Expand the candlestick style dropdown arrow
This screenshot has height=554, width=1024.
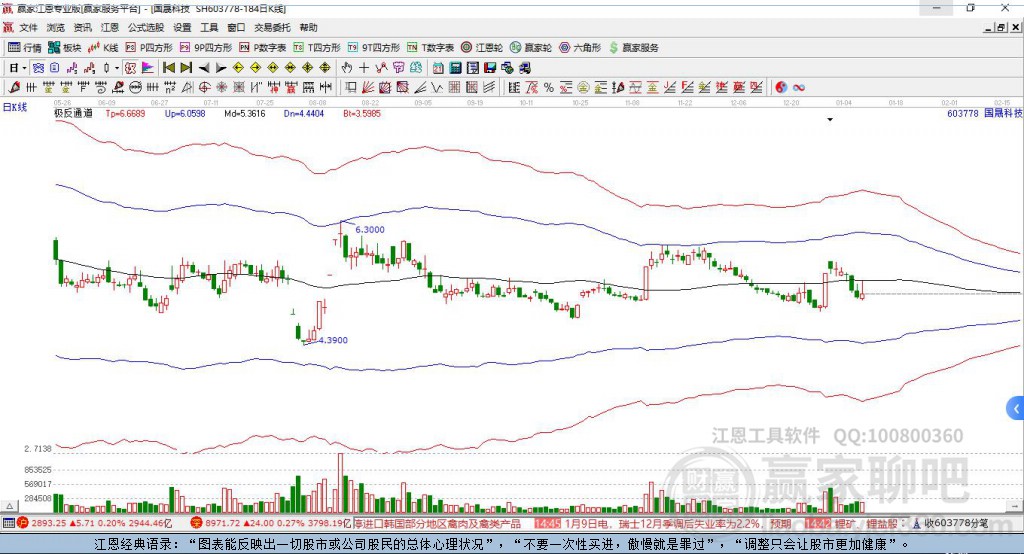tap(117, 68)
